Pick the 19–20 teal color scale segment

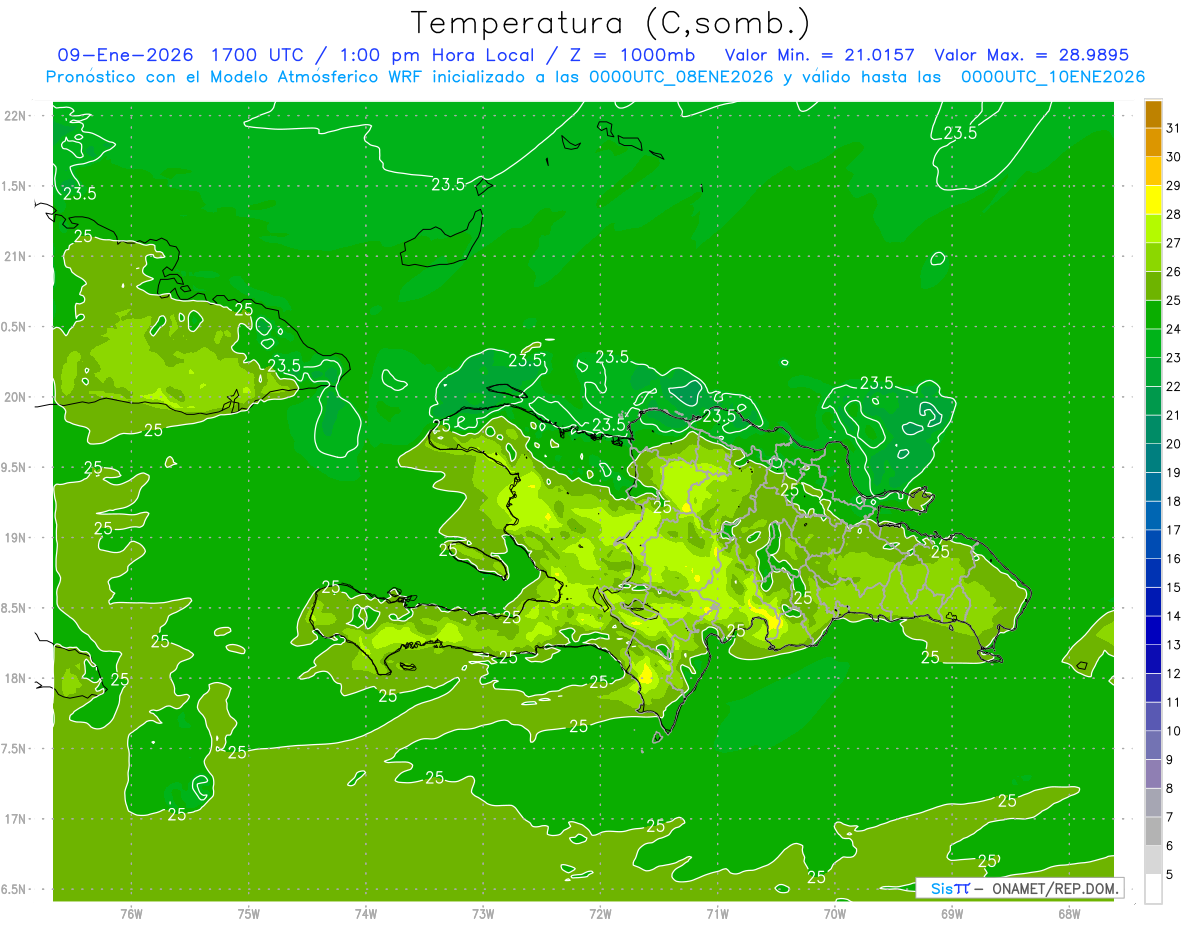click(1153, 459)
